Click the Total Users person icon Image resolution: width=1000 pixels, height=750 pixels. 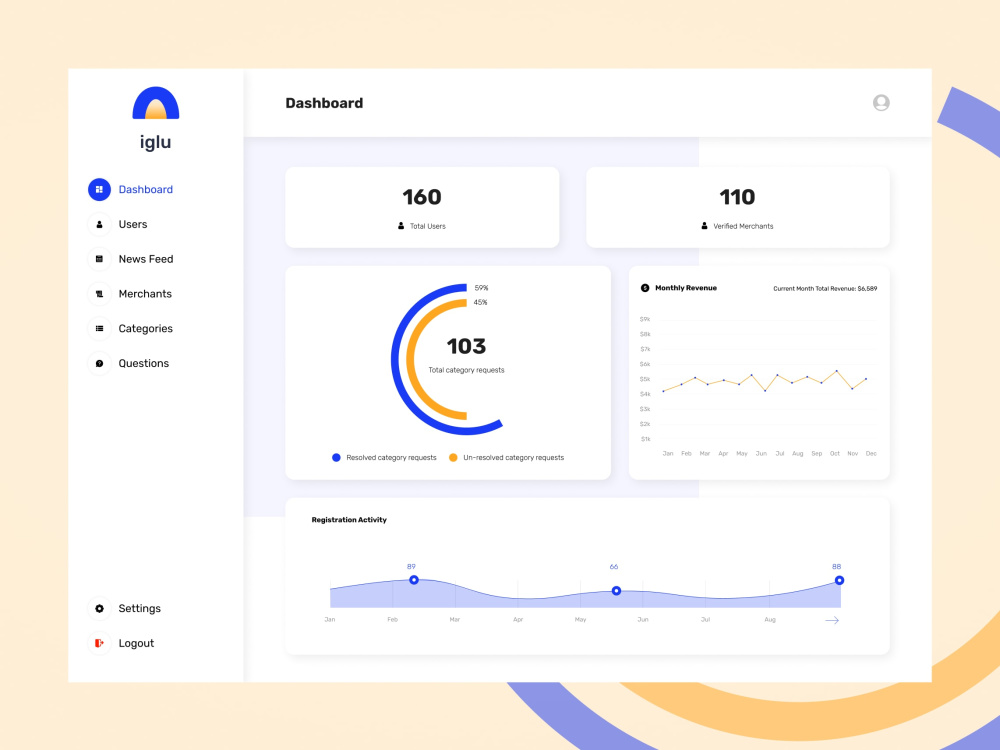coord(401,226)
